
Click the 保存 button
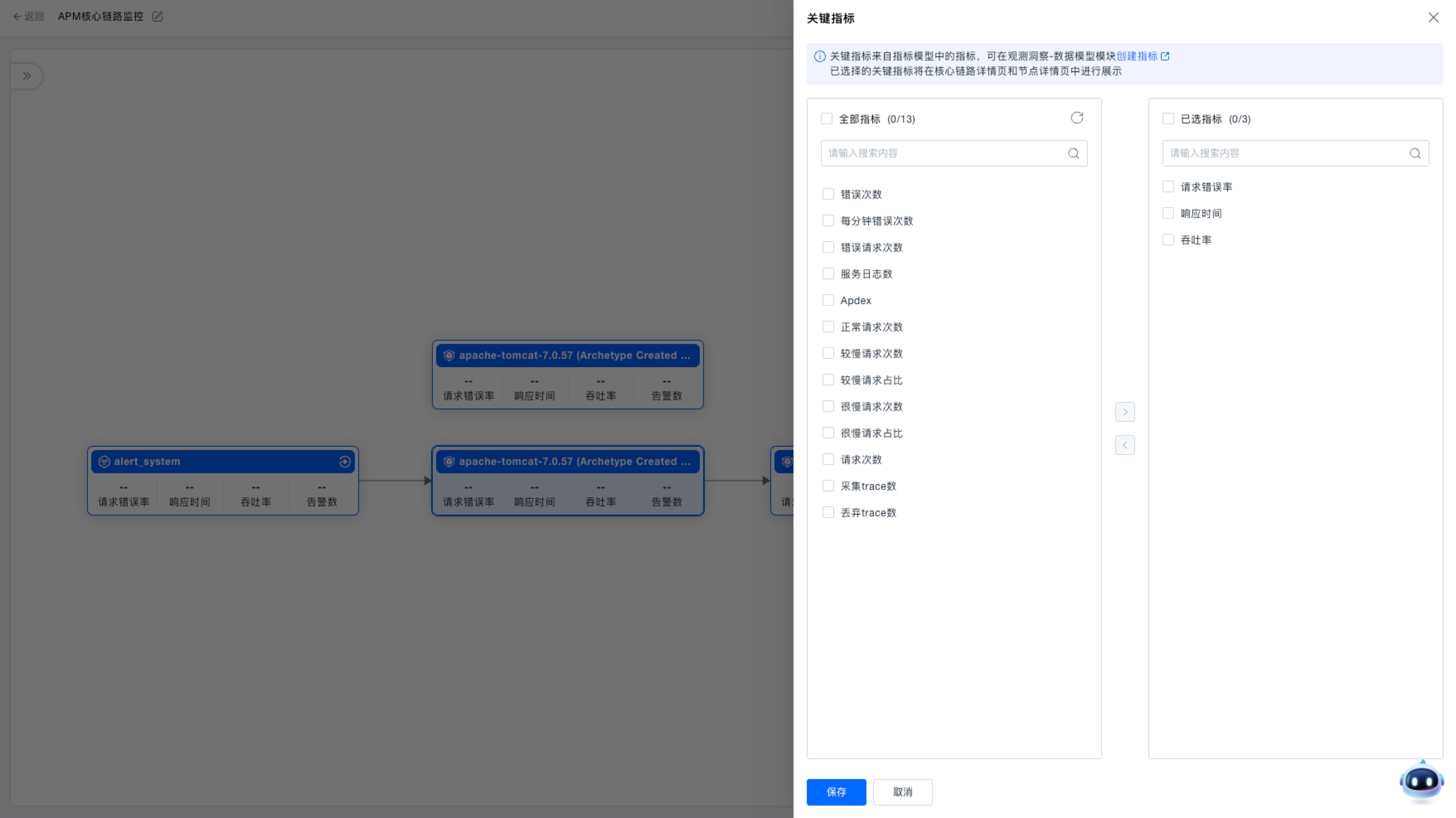coord(836,792)
